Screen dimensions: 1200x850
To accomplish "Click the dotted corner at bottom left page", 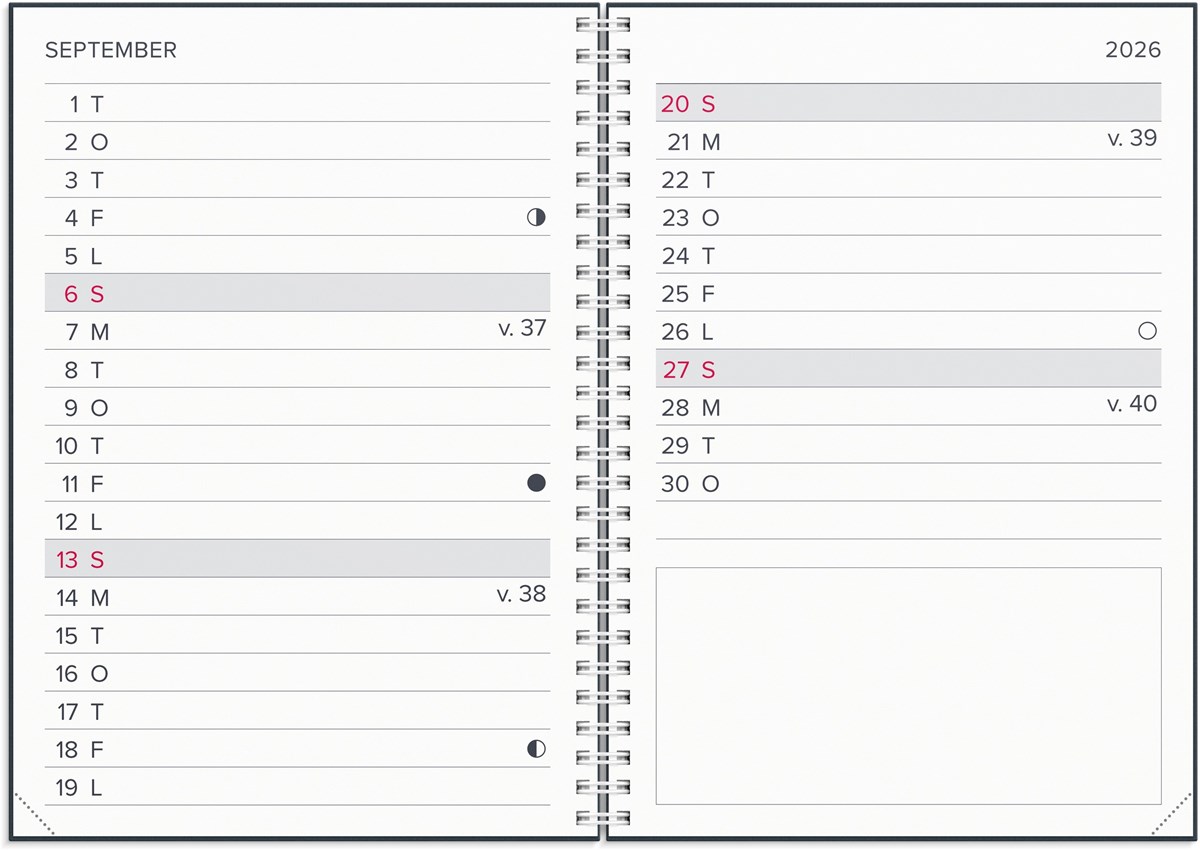I will 34,813.
